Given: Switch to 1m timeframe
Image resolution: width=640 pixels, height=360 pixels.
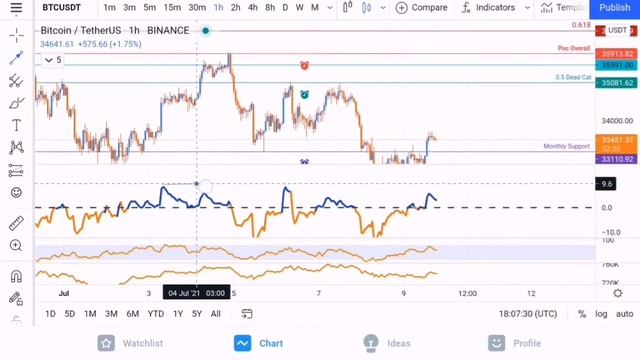Looking at the screenshot, I should coord(109,7).
